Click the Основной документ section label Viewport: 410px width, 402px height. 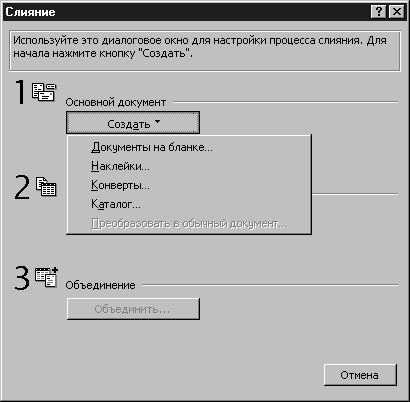116,102
